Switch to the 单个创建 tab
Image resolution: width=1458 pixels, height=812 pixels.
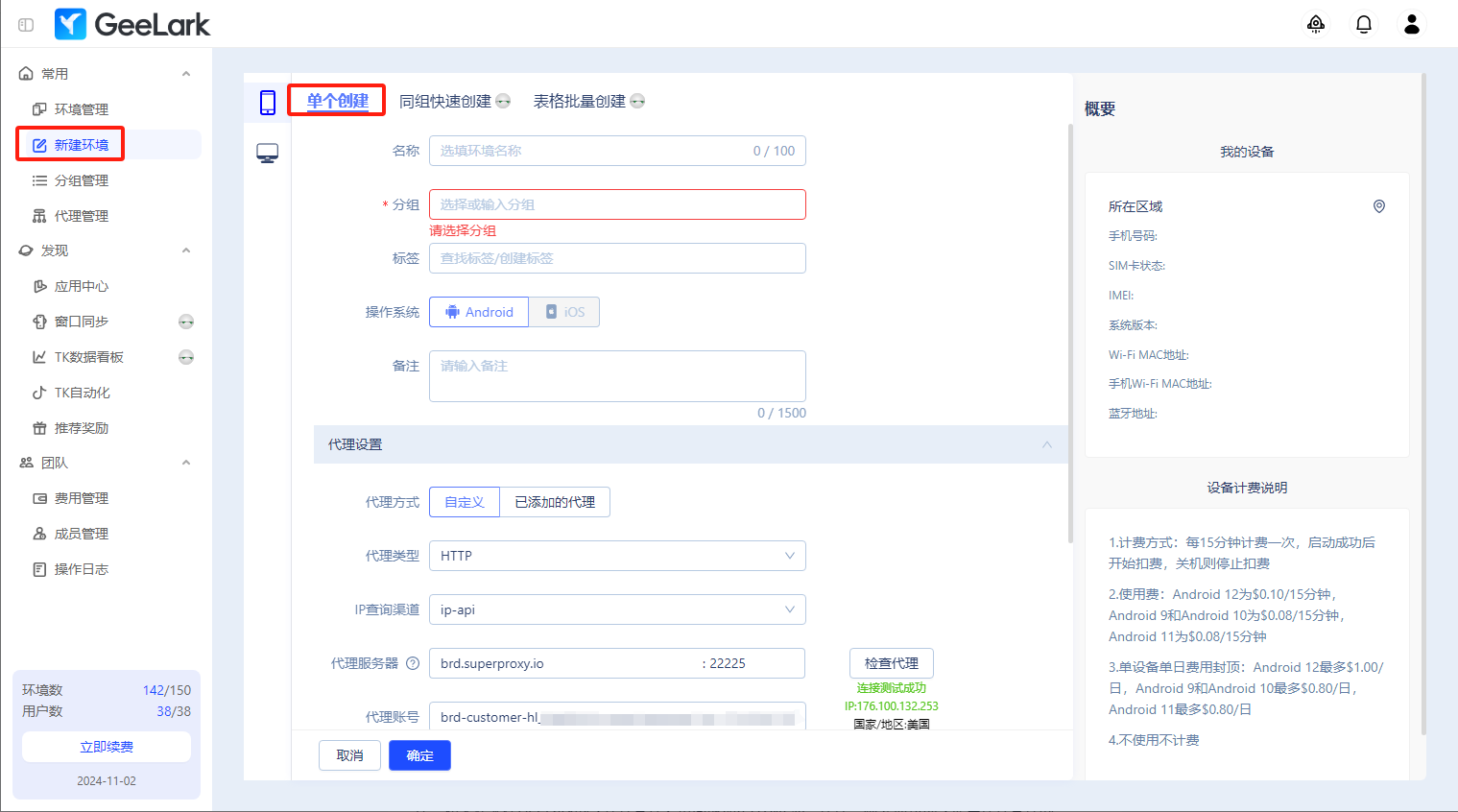pos(338,101)
